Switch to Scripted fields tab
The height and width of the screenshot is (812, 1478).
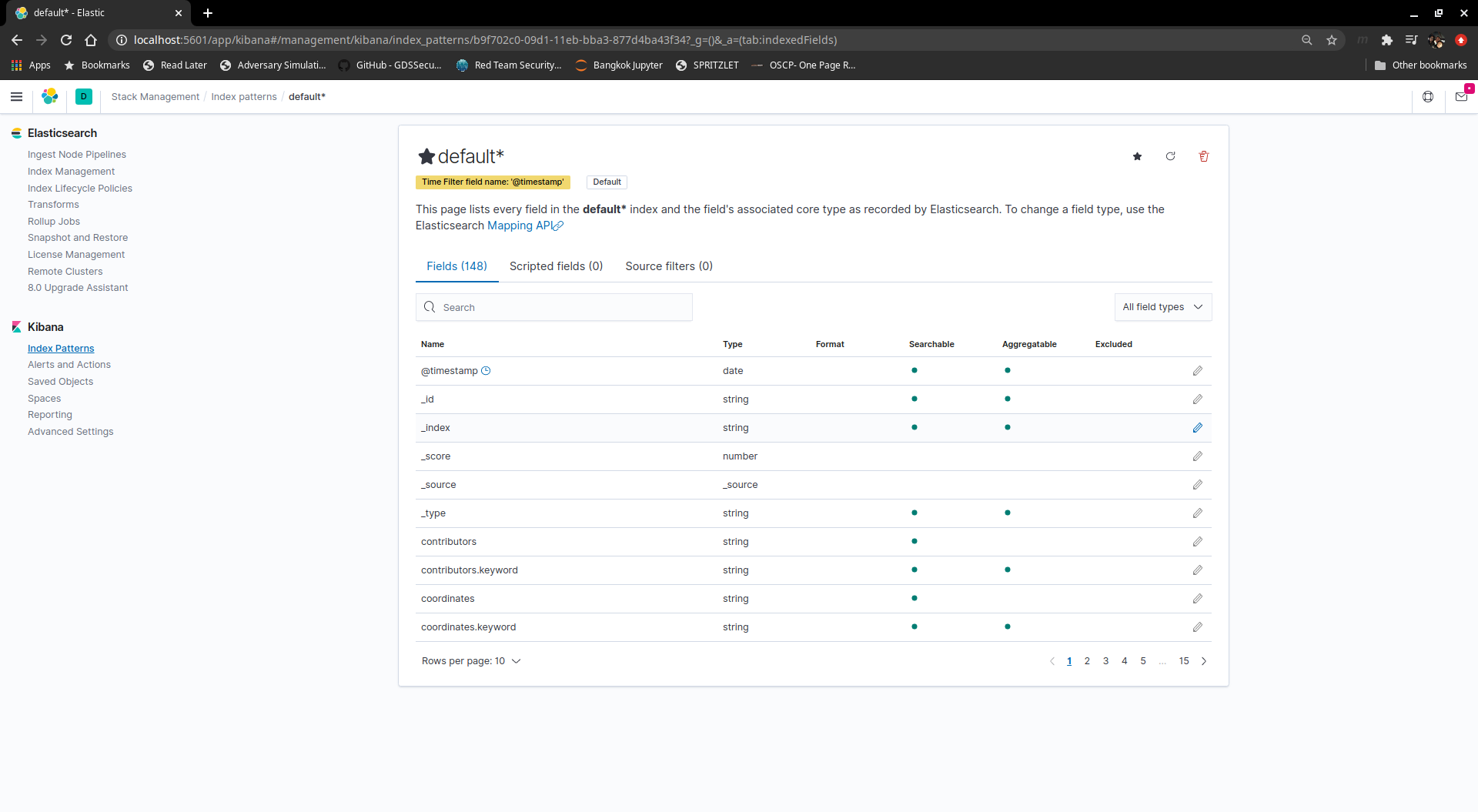[556, 266]
